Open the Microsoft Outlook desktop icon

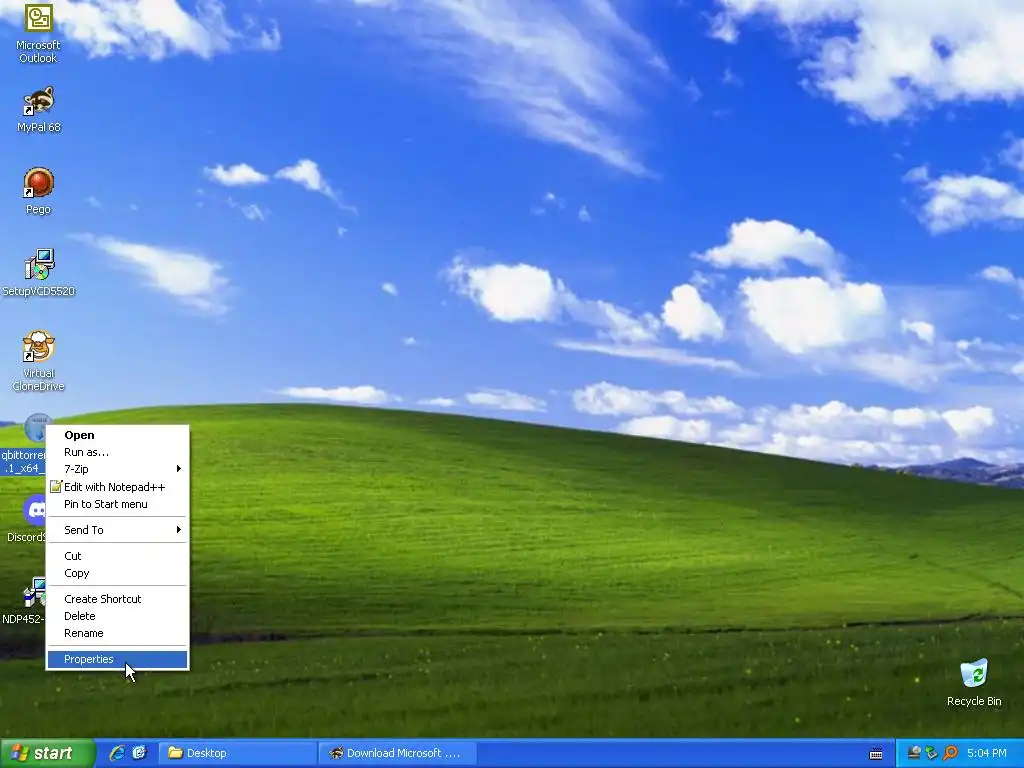click(x=39, y=33)
